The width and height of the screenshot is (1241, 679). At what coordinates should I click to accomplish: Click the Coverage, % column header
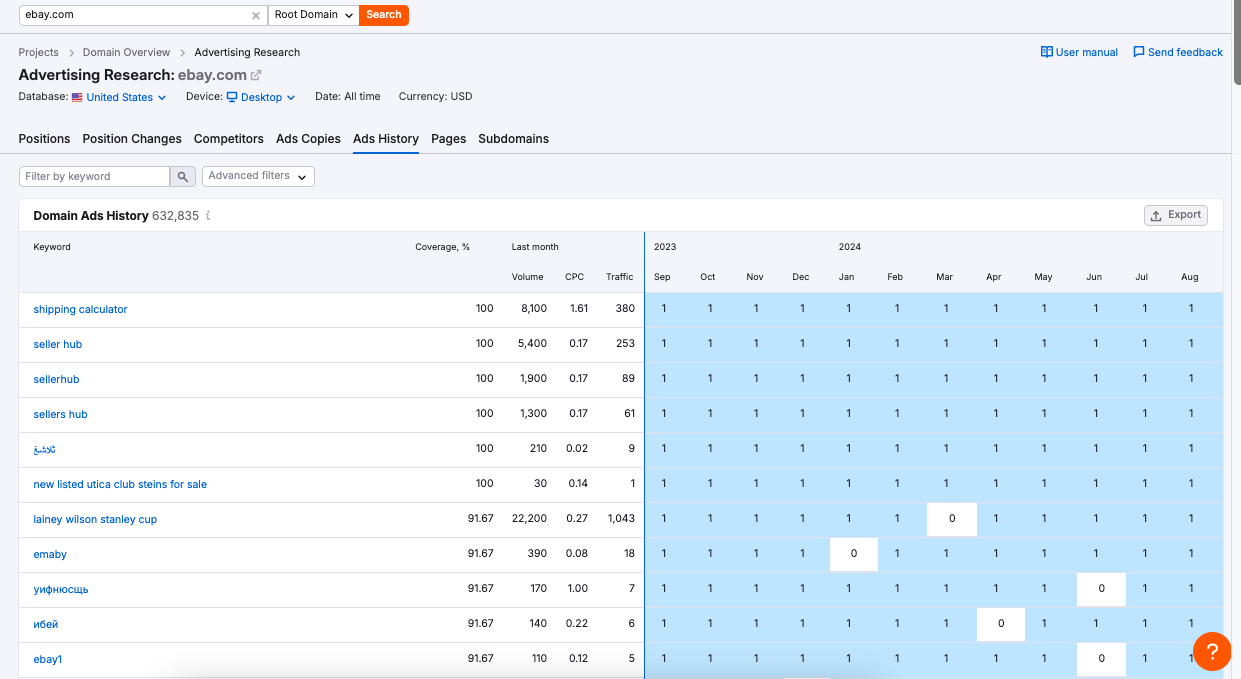tap(442, 247)
